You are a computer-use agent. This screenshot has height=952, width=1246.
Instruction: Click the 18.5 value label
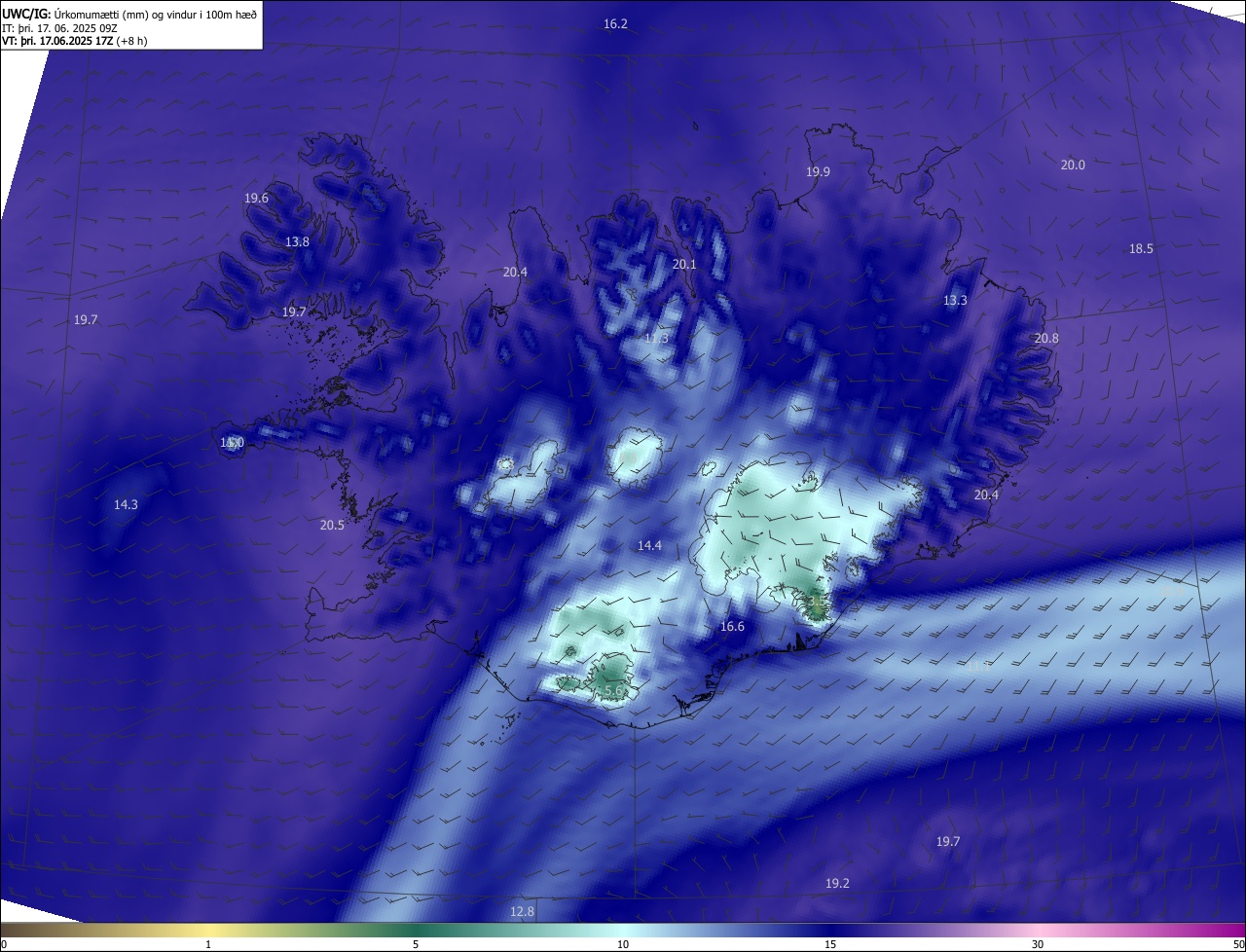pos(1141,248)
